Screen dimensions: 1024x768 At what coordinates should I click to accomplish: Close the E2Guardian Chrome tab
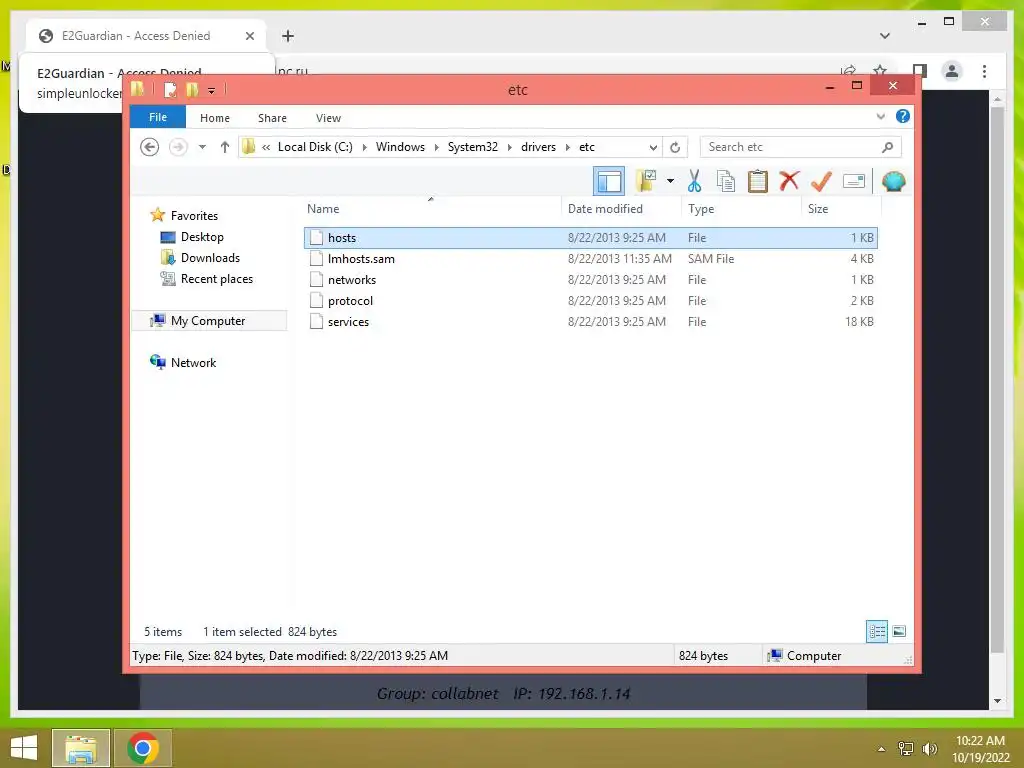(x=249, y=36)
